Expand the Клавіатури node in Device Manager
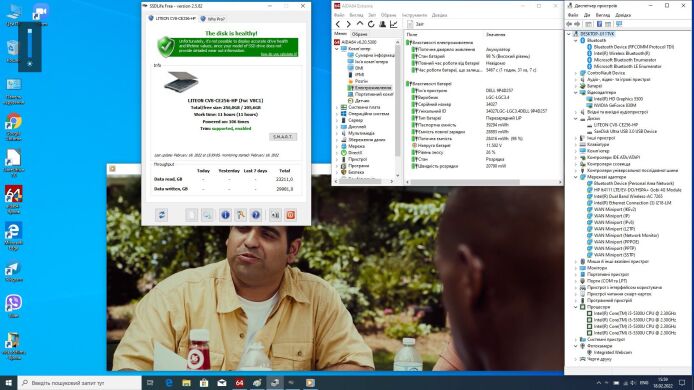Image resolution: width=694 pixels, height=390 pixels. point(576,144)
